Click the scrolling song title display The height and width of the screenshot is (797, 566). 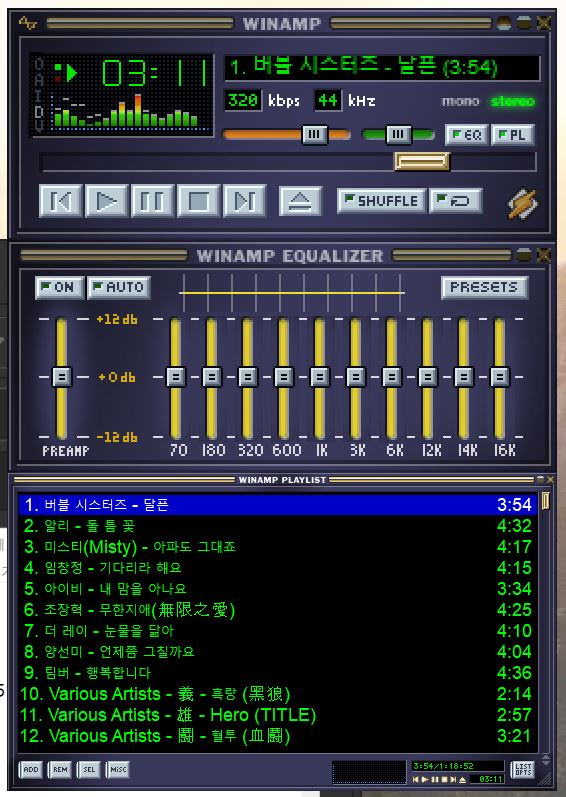[382, 68]
